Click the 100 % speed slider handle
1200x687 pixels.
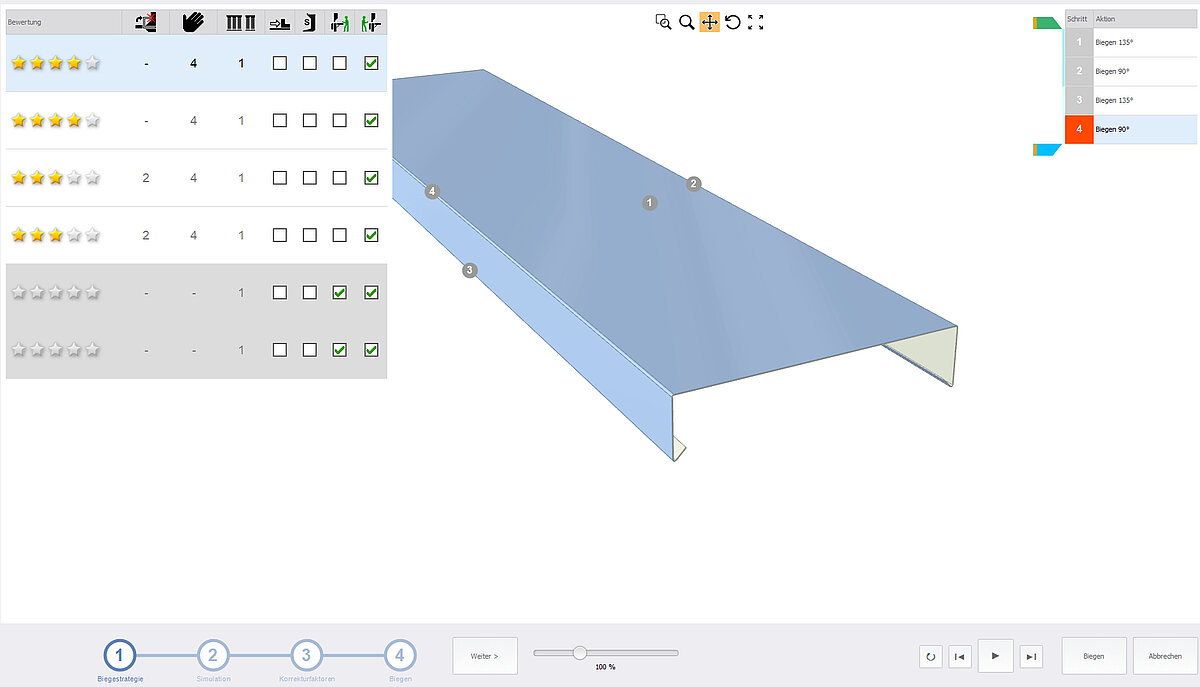coord(579,652)
